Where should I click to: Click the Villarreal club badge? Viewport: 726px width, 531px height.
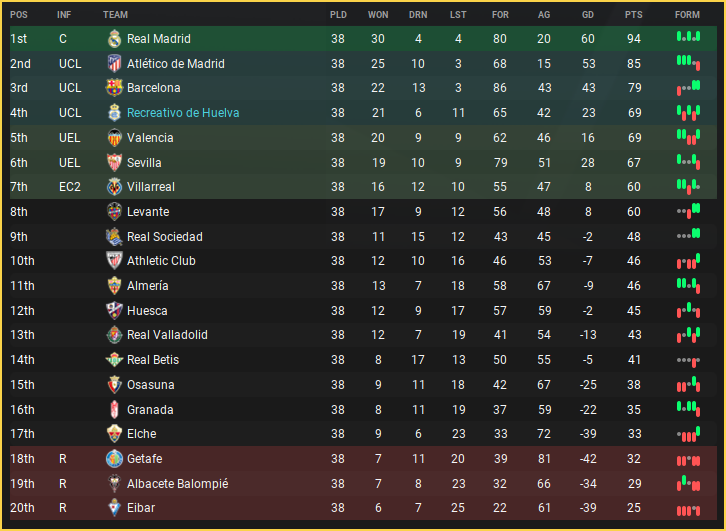[114, 187]
